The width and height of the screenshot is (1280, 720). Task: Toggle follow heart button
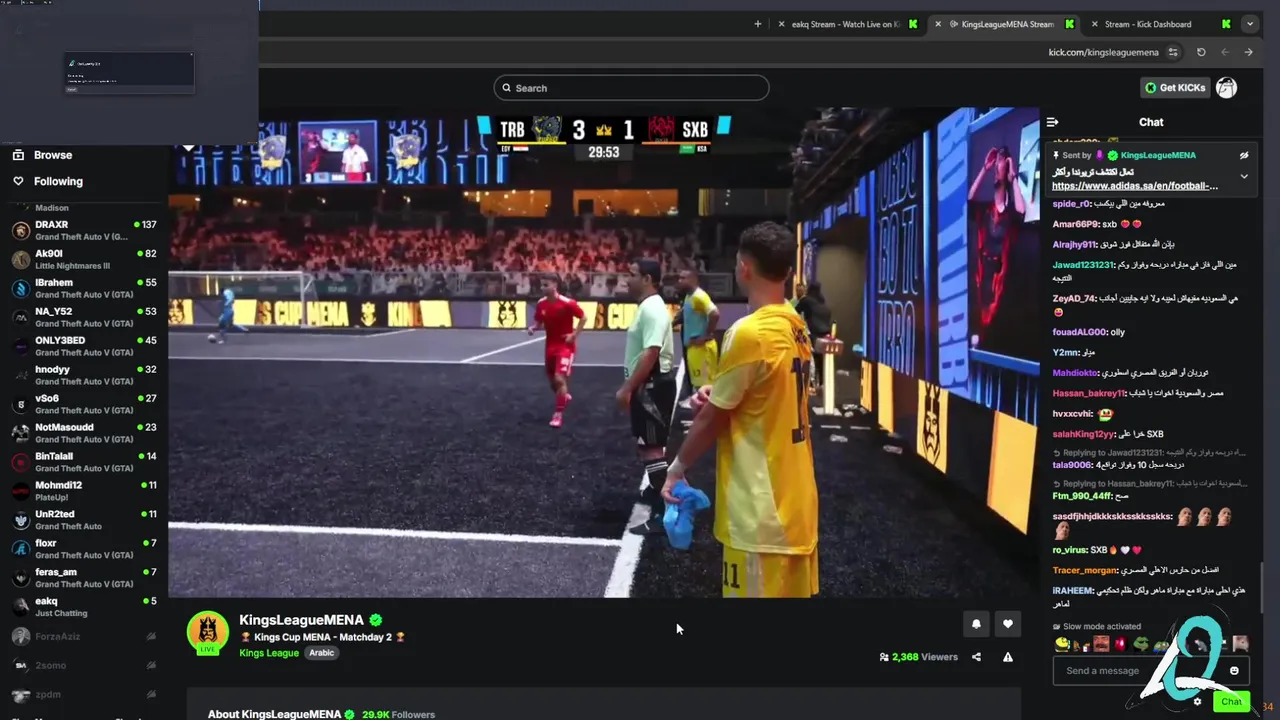[1007, 624]
